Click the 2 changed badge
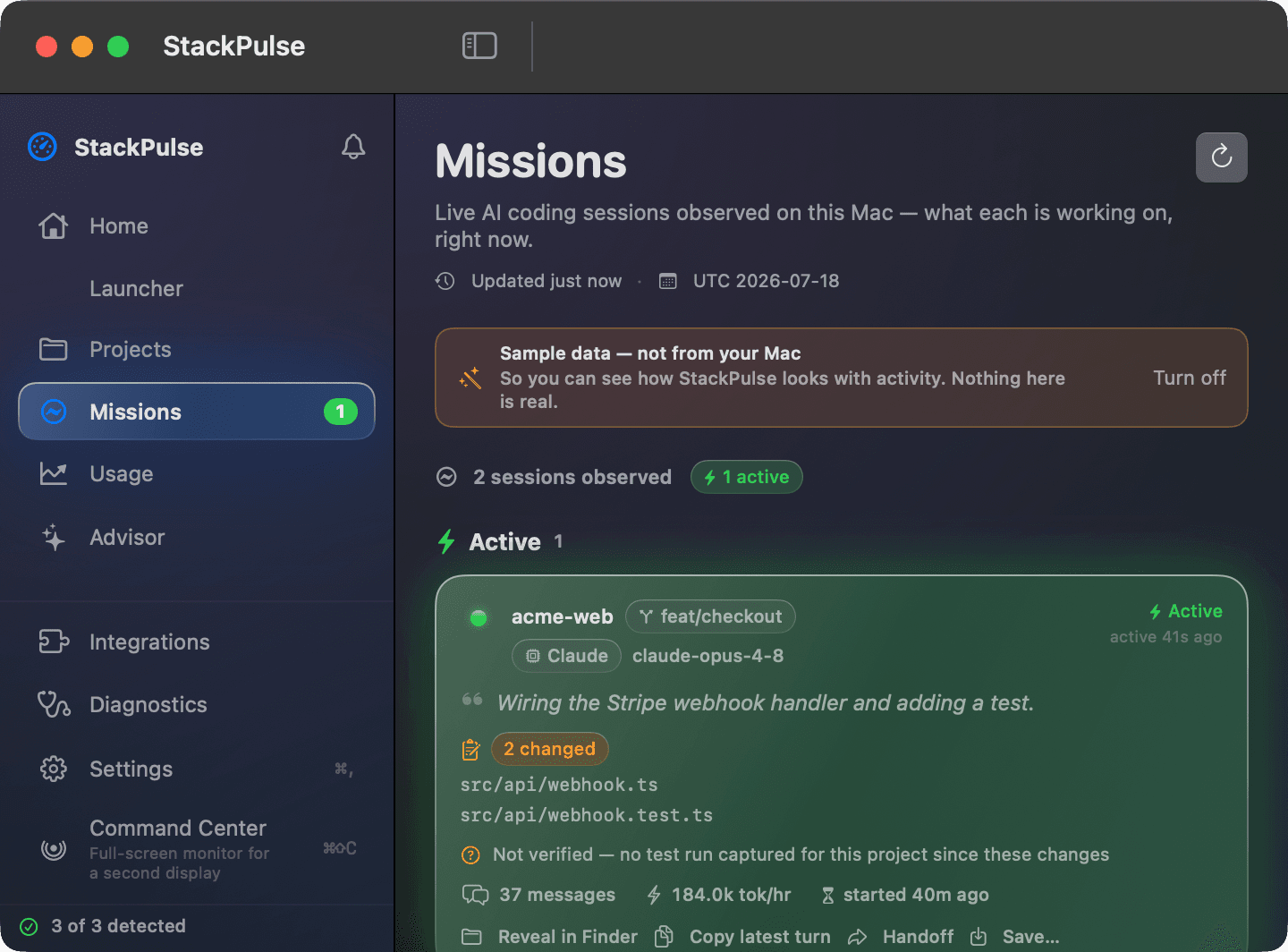 [549, 749]
